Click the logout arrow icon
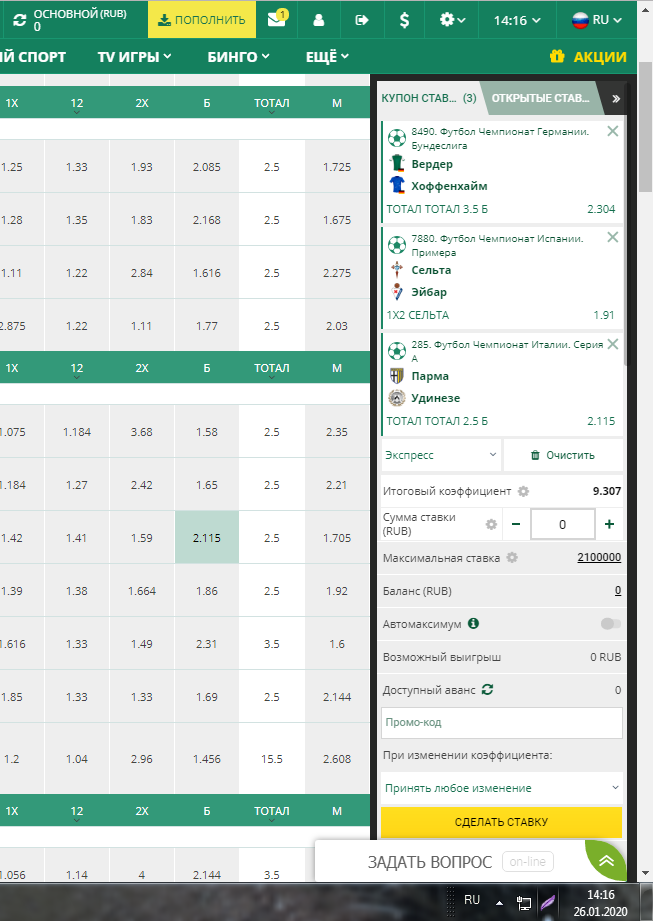Image resolution: width=653 pixels, height=921 pixels. coord(362,20)
